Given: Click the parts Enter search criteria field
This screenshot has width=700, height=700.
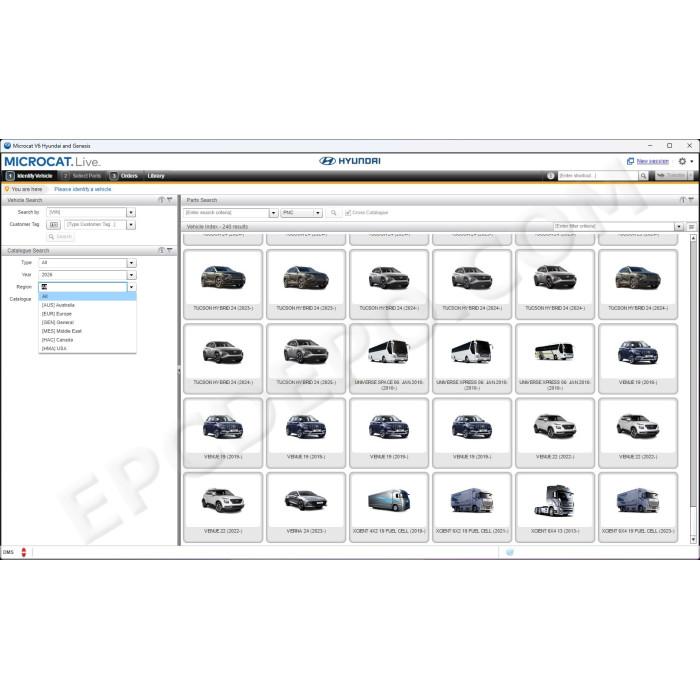Looking at the screenshot, I should [x=226, y=213].
